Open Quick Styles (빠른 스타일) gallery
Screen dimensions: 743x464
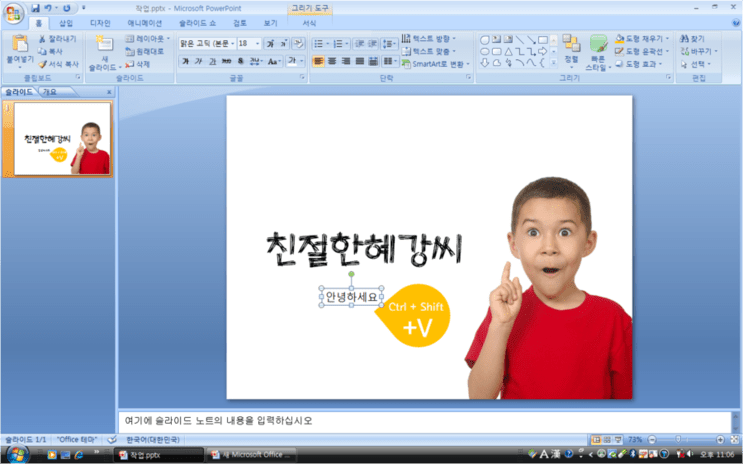click(598, 44)
